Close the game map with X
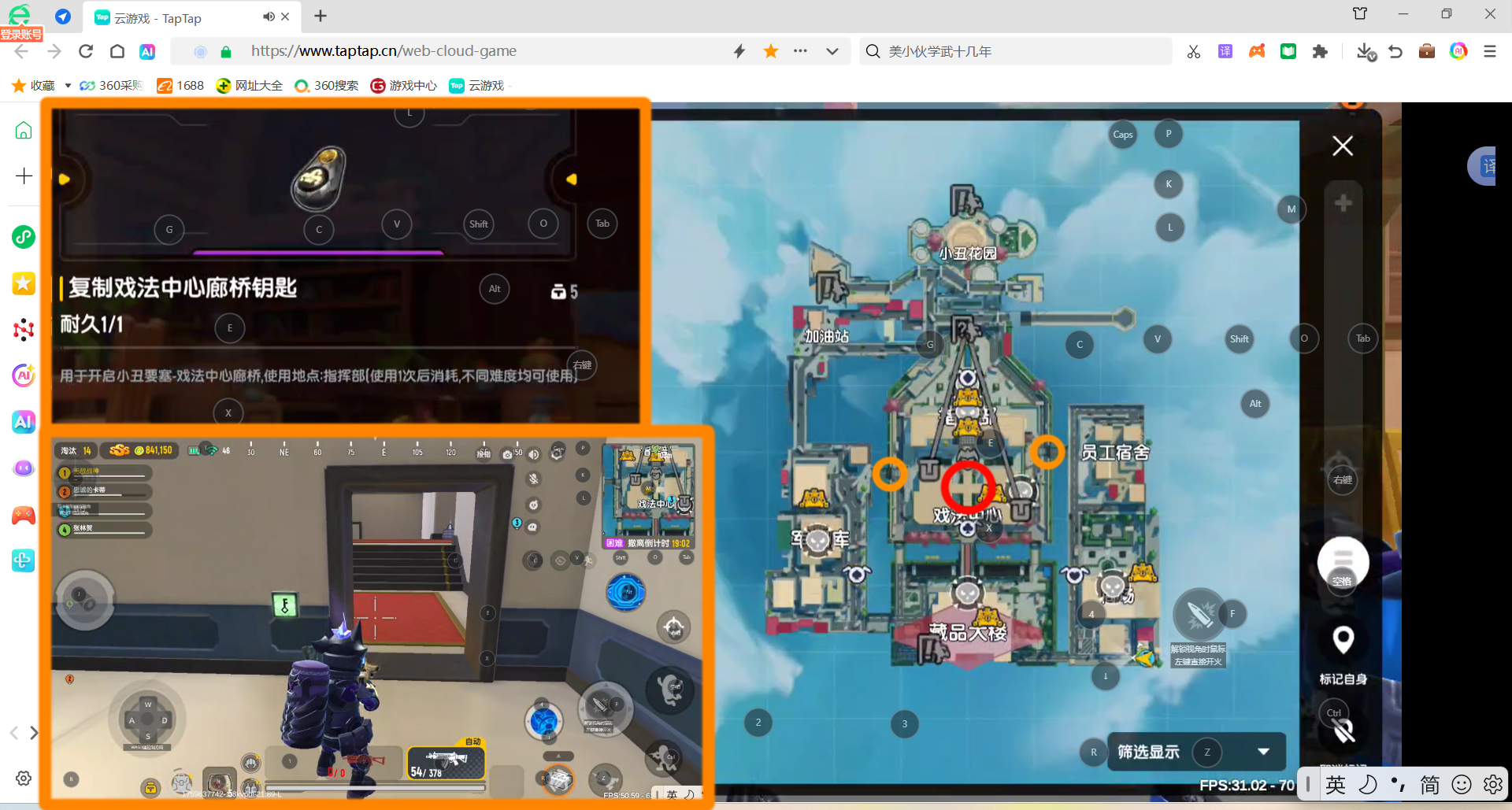 point(1343,146)
